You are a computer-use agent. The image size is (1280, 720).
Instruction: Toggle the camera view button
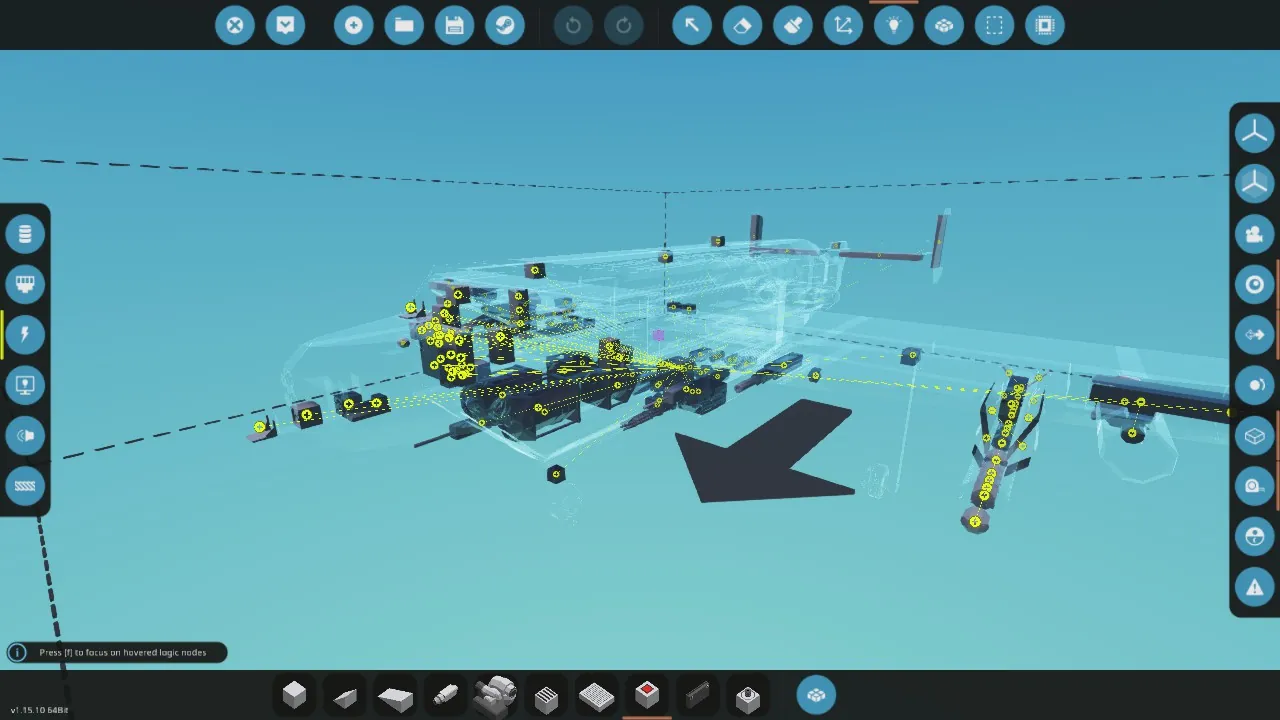pos(1254,234)
